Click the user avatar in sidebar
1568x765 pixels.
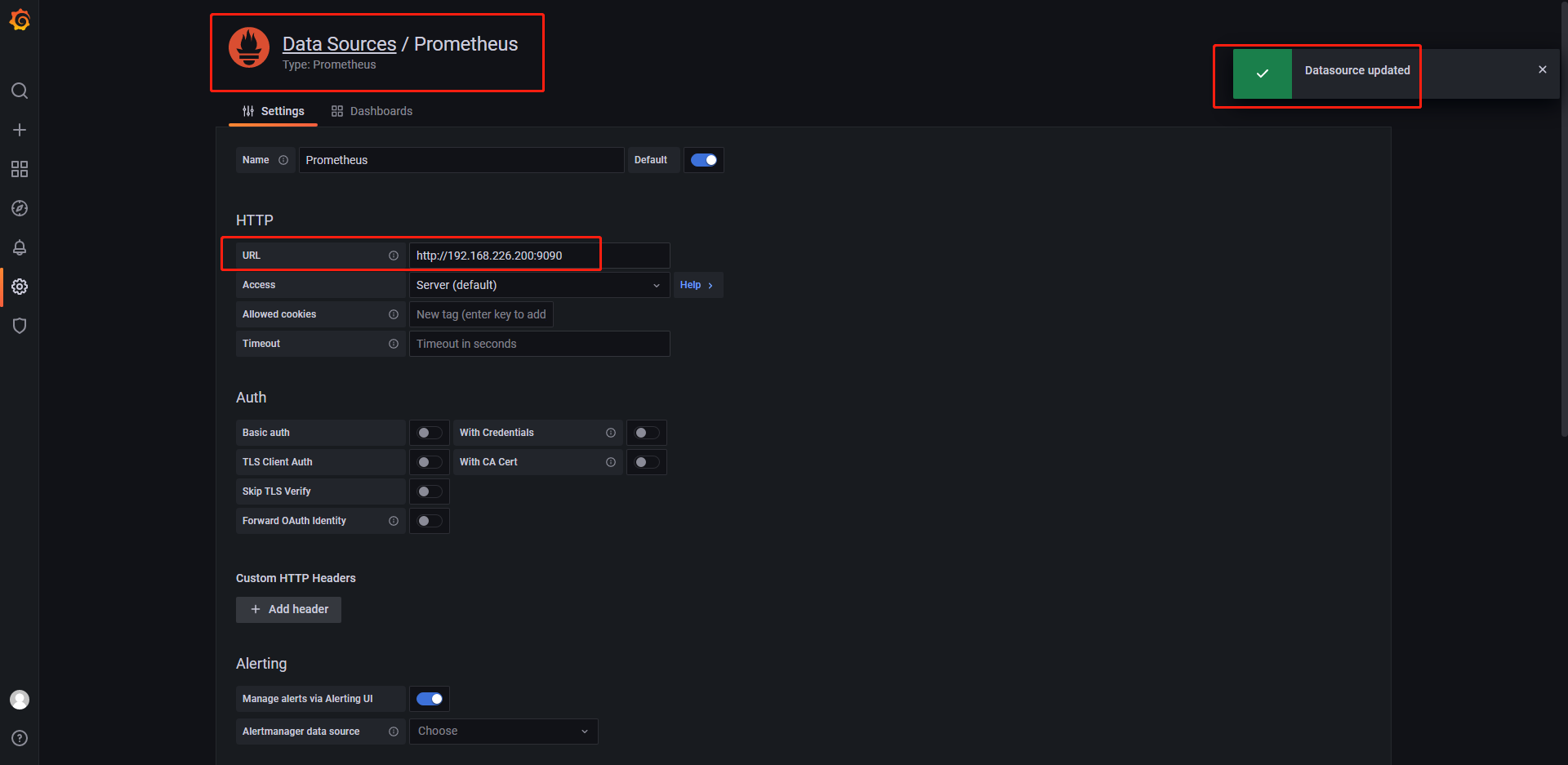[20, 700]
